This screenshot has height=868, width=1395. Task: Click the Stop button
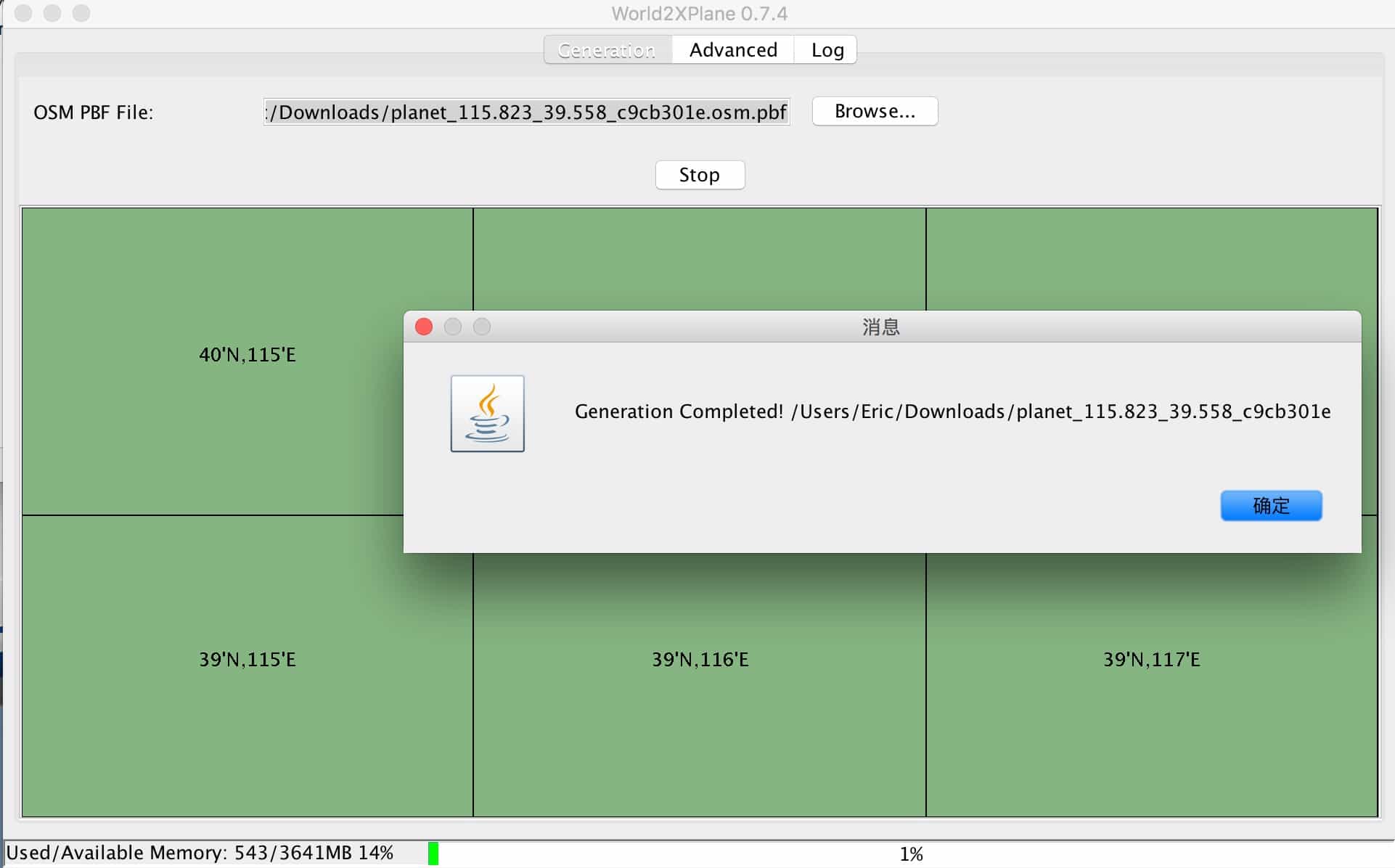pyautogui.click(x=700, y=175)
